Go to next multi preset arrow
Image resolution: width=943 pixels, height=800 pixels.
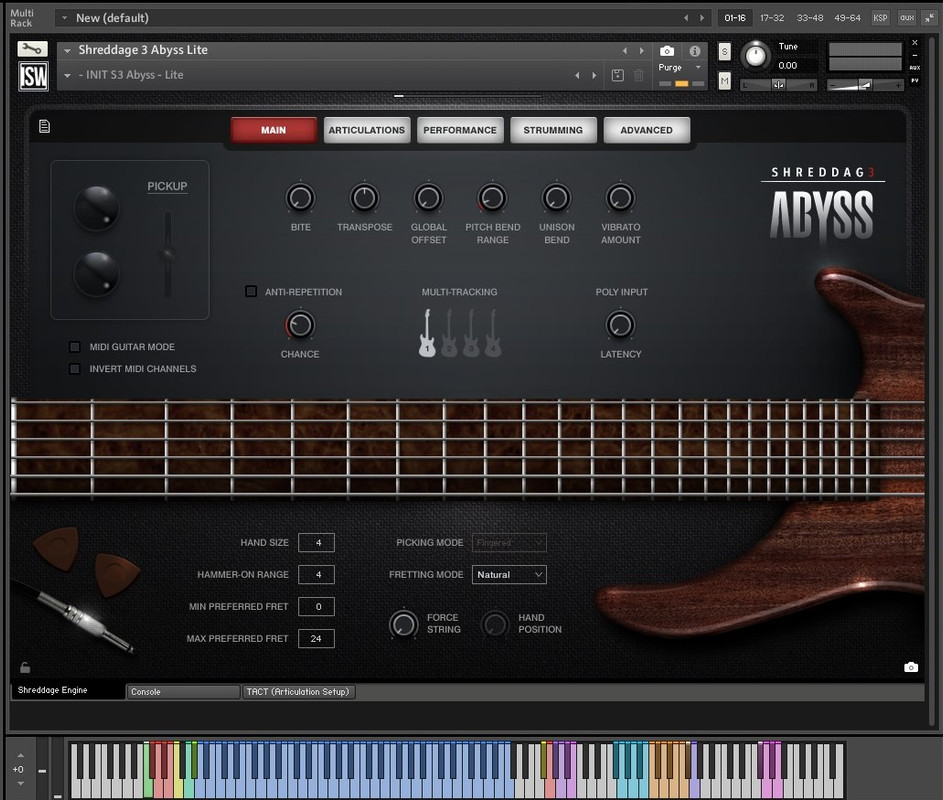tap(702, 18)
